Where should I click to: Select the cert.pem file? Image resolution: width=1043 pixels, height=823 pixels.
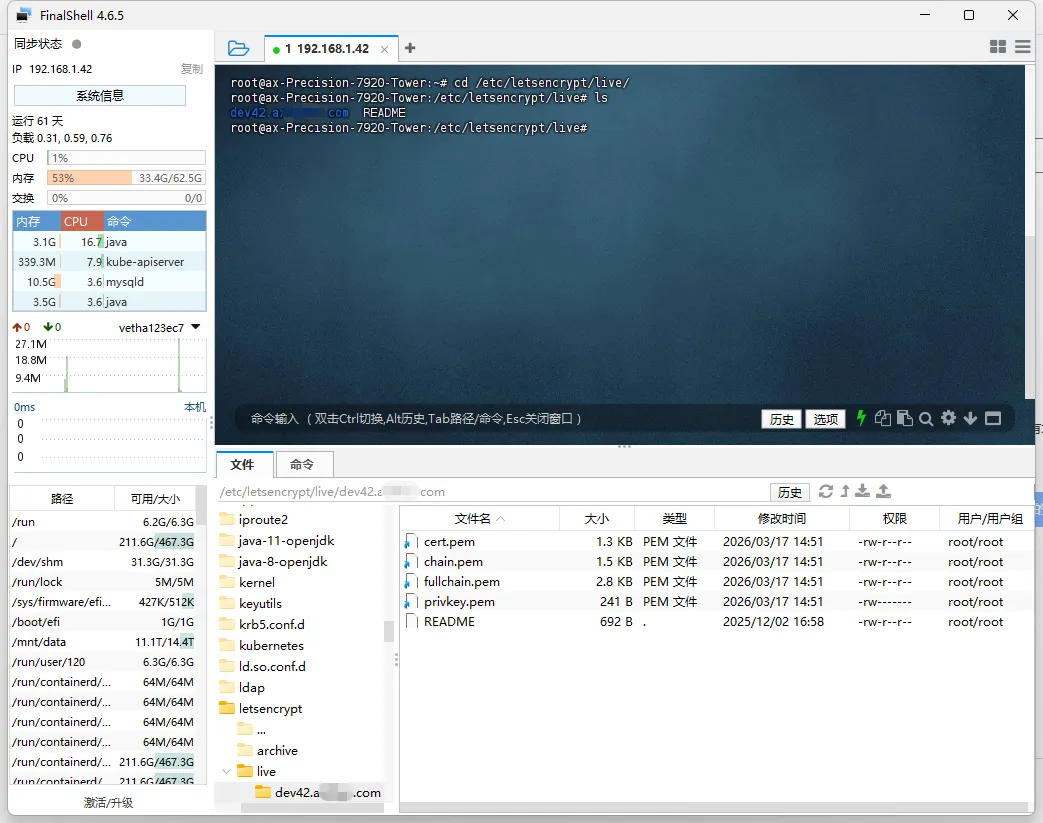(717, 542)
